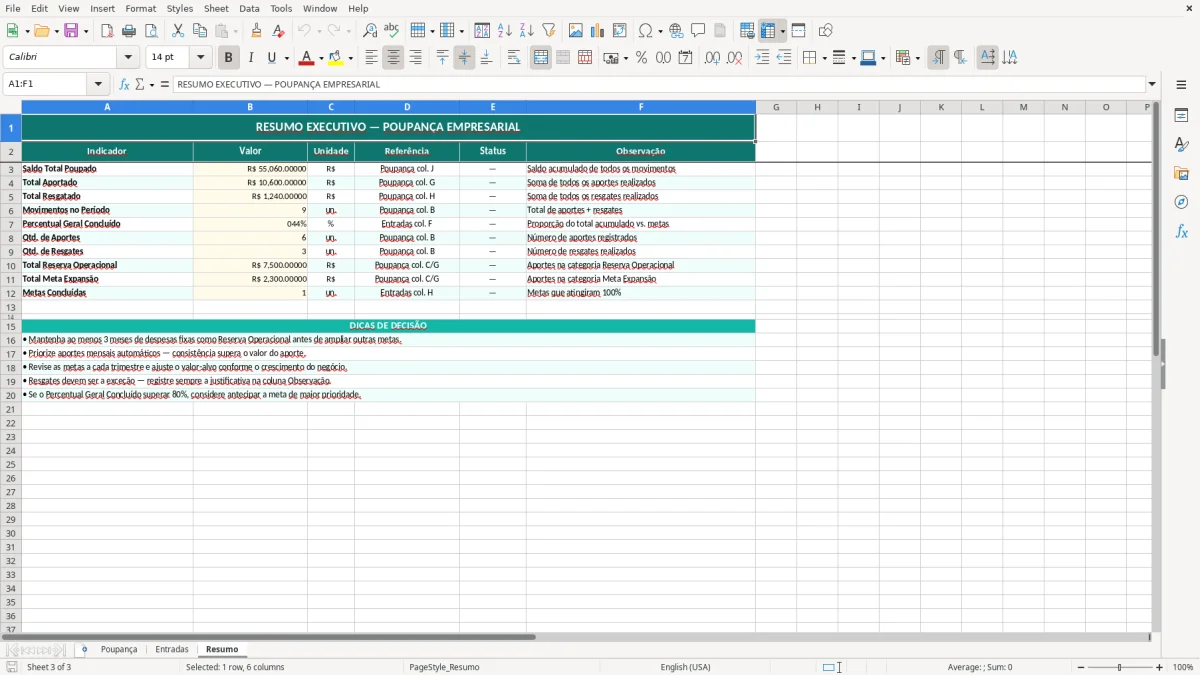
Task: Toggle Center Vertically alignment
Action: click(464, 58)
